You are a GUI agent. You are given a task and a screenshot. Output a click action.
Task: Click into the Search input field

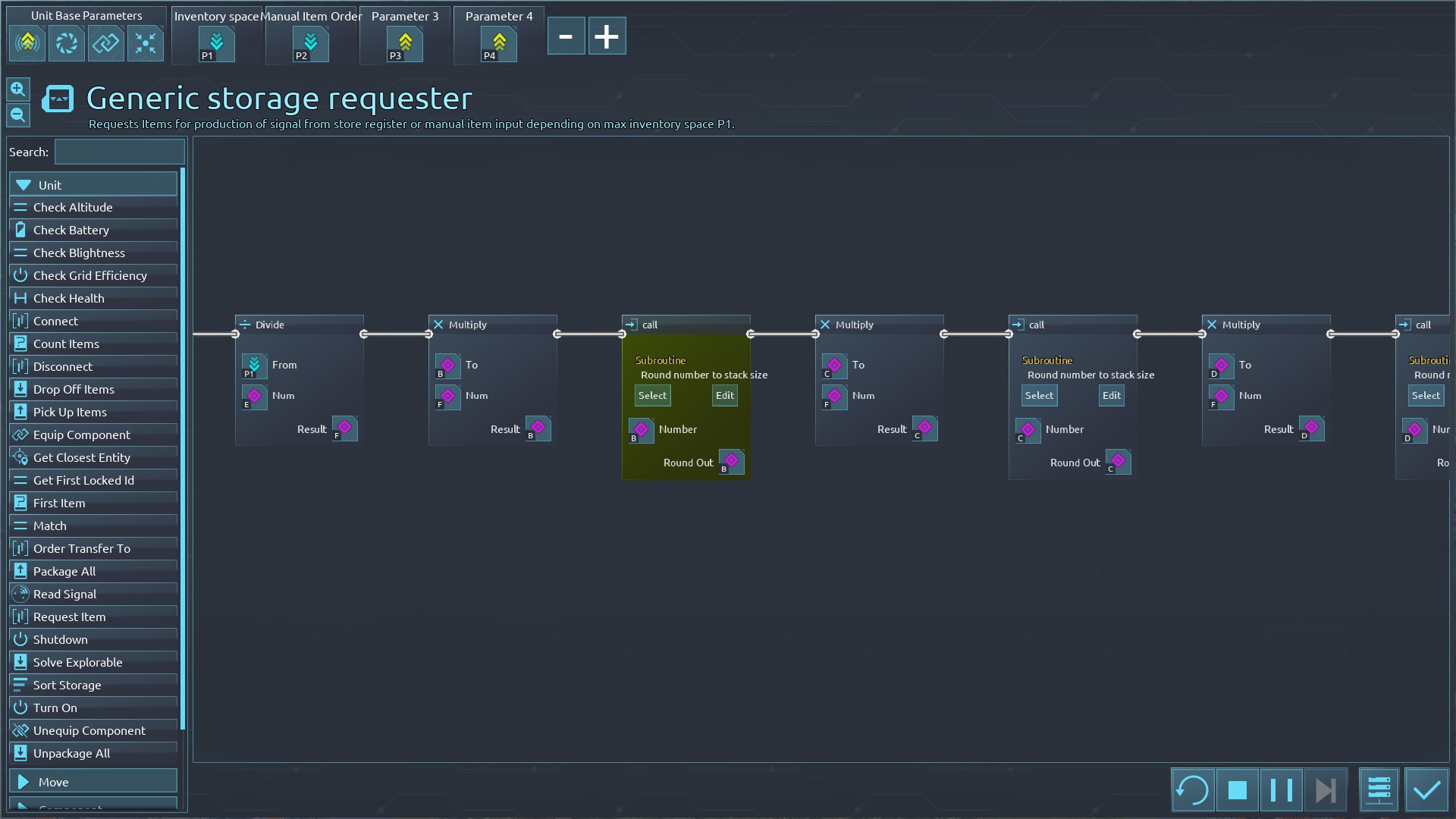tap(119, 152)
